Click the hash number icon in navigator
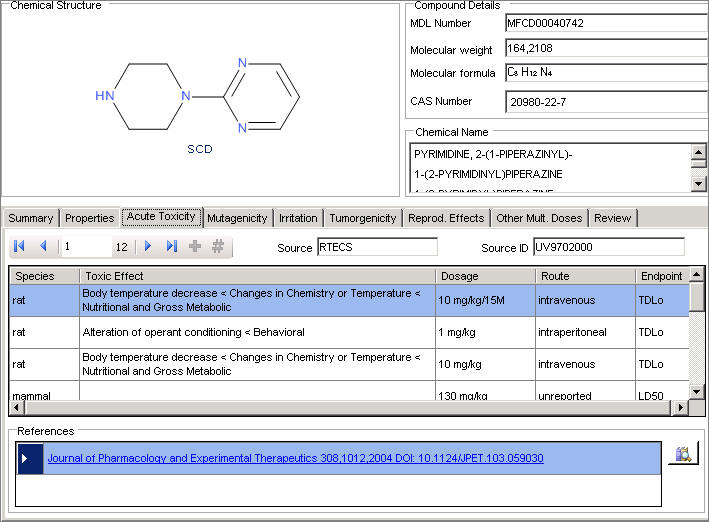The image size is (709, 522). click(217, 247)
